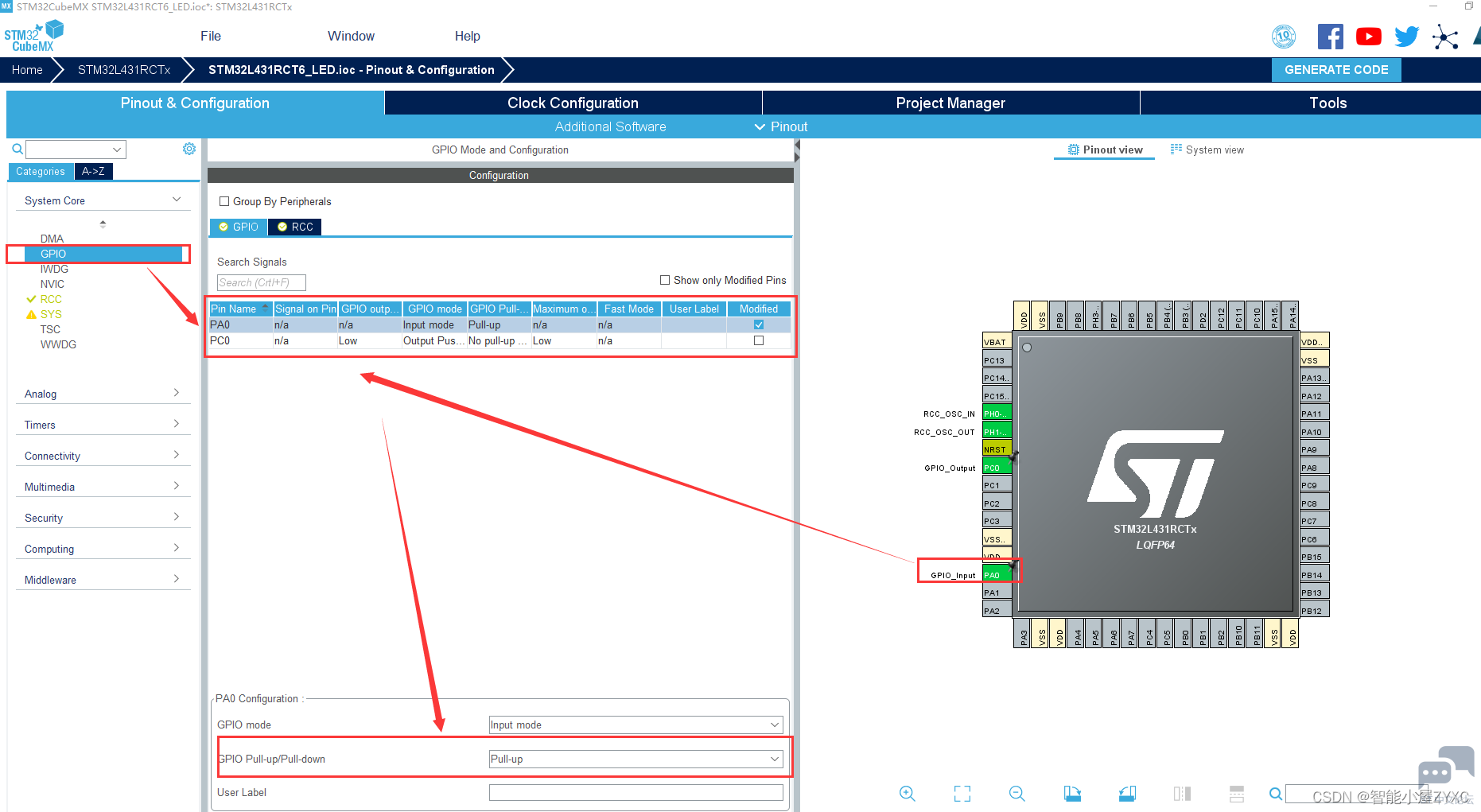Click the 10-year anniversary badge icon

click(1284, 37)
